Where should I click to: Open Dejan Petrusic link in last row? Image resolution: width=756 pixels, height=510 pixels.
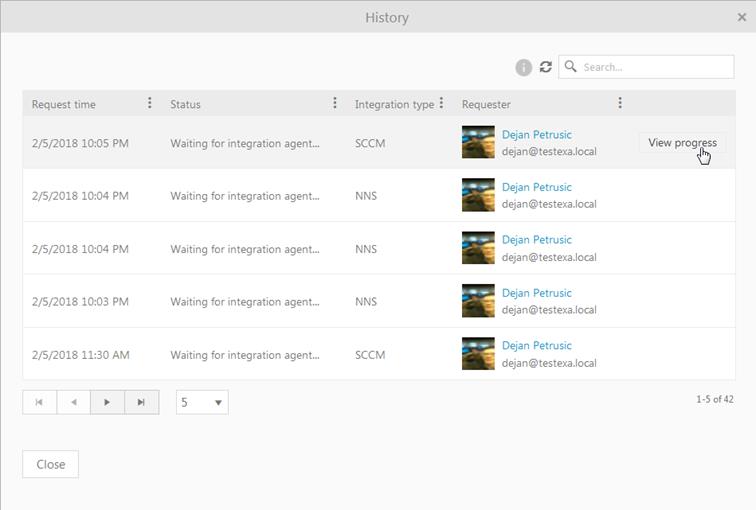coord(536,346)
